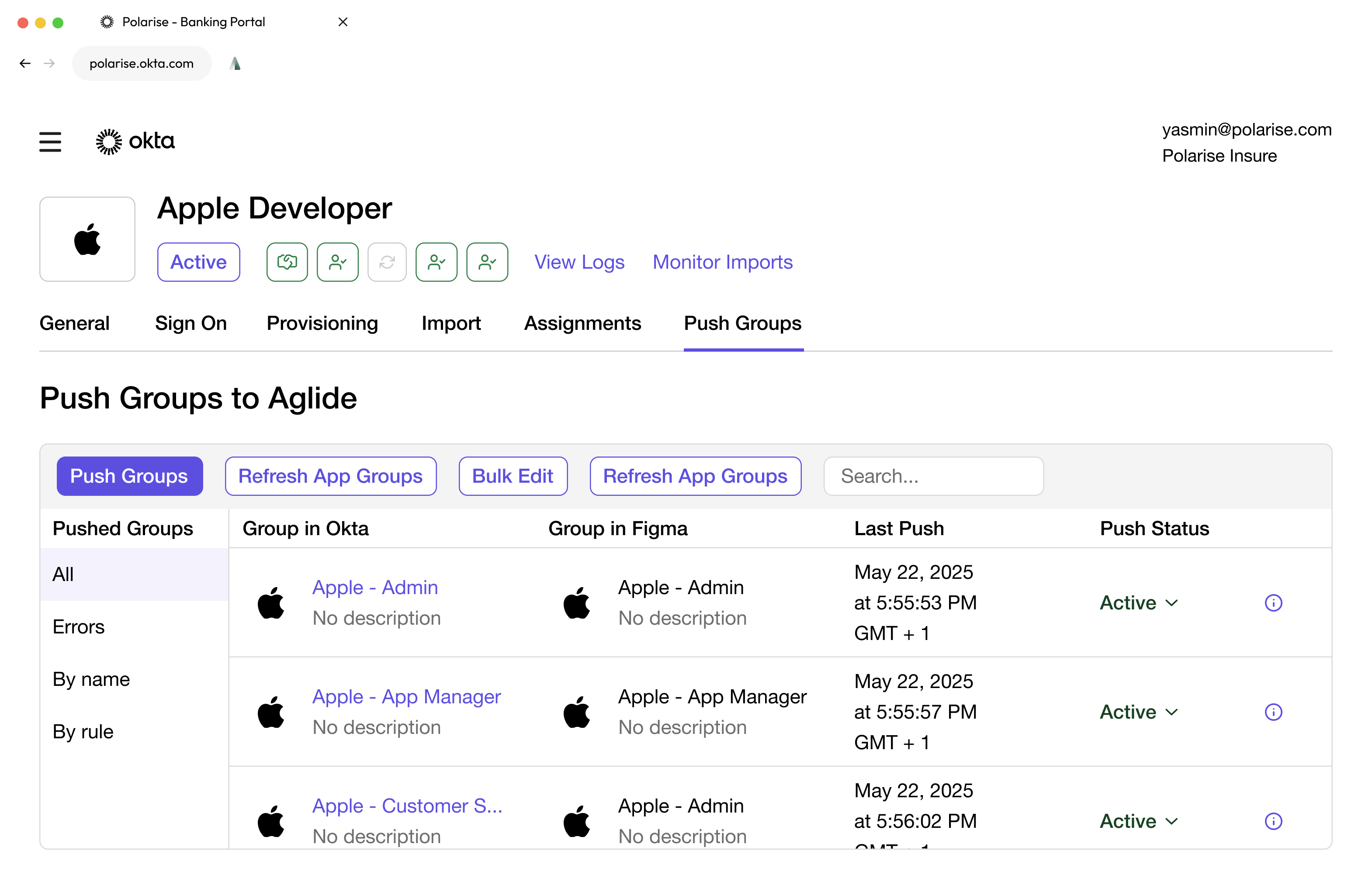Click user-check icon next to View Logs
The width and height of the screenshot is (1372, 889).
487,262
